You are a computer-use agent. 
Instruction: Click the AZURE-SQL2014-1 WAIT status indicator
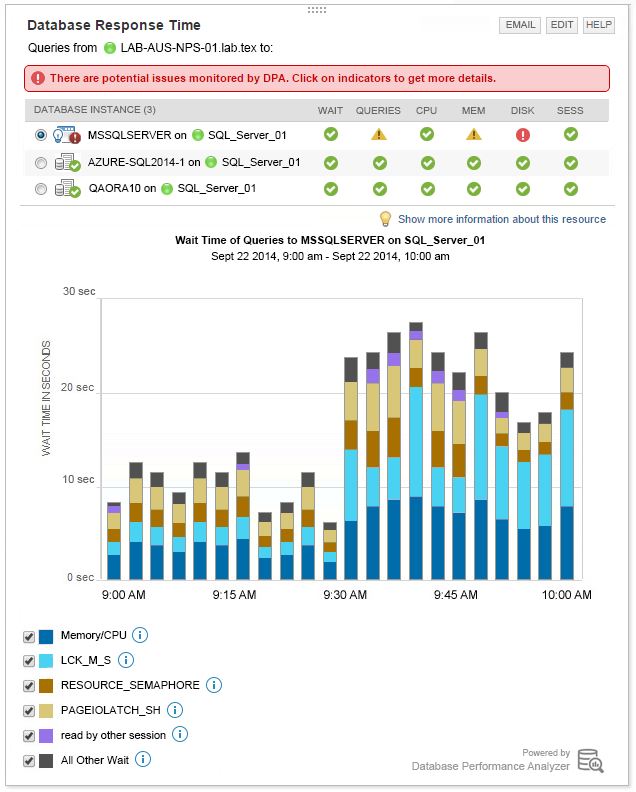pyautogui.click(x=331, y=163)
